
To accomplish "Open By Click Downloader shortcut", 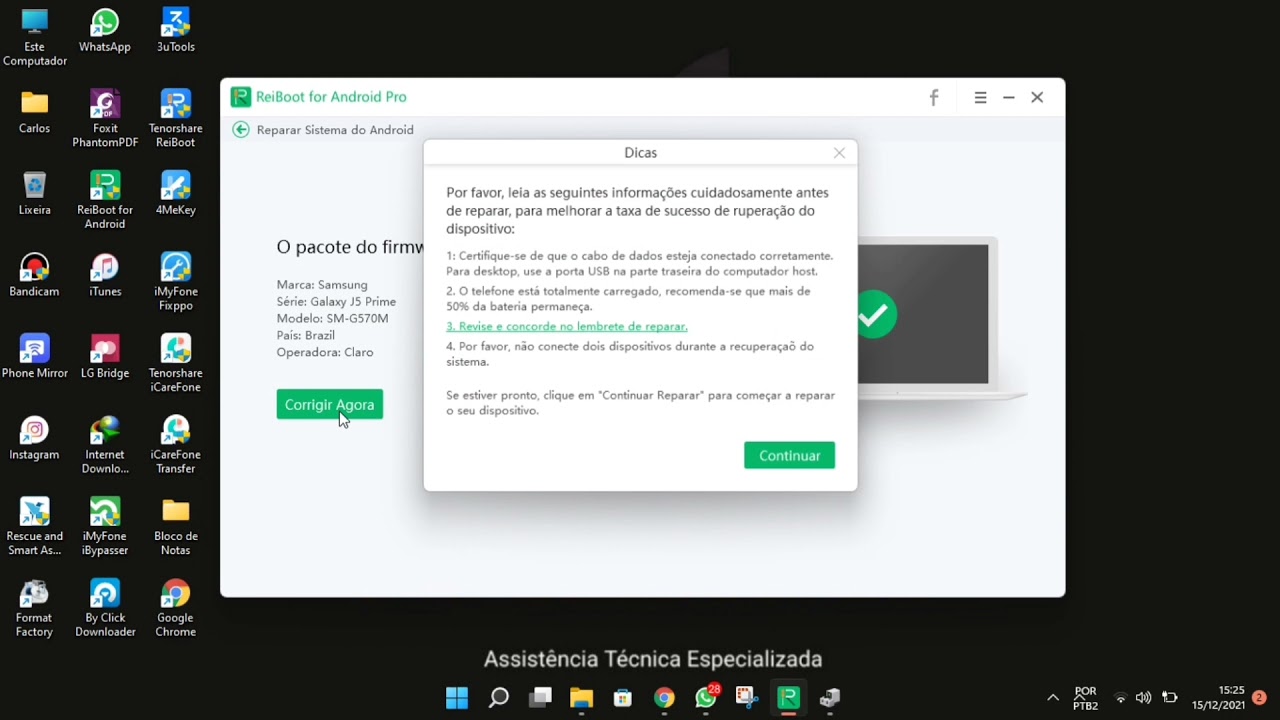I will coord(105,608).
